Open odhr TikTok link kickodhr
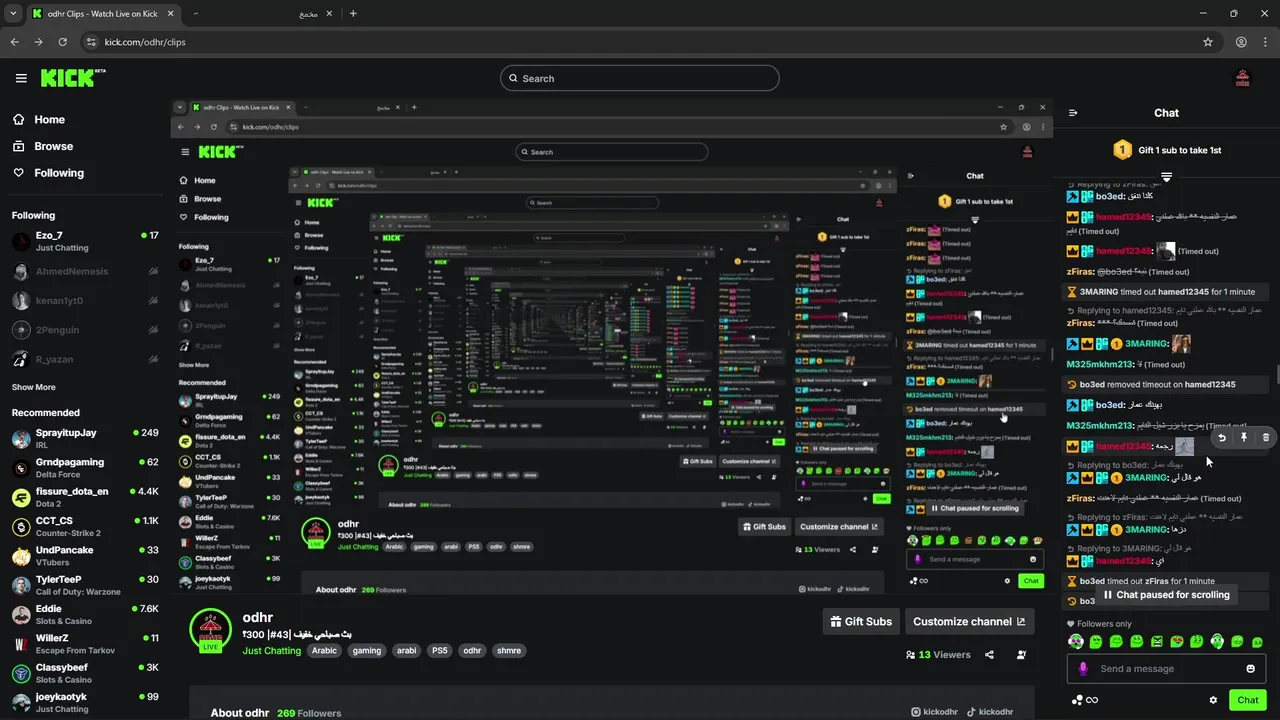This screenshot has width=1280, height=720. (x=990, y=712)
